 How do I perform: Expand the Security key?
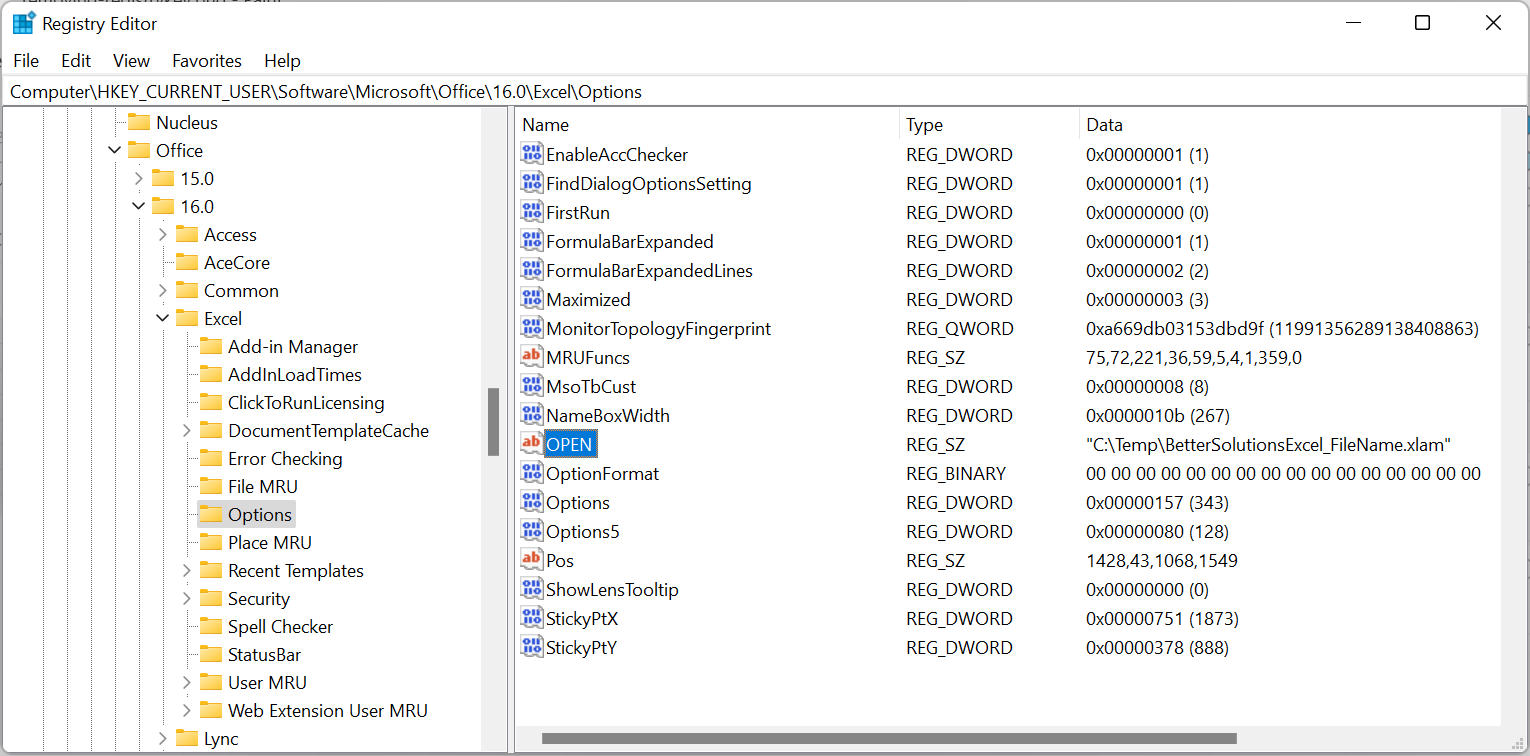186,599
